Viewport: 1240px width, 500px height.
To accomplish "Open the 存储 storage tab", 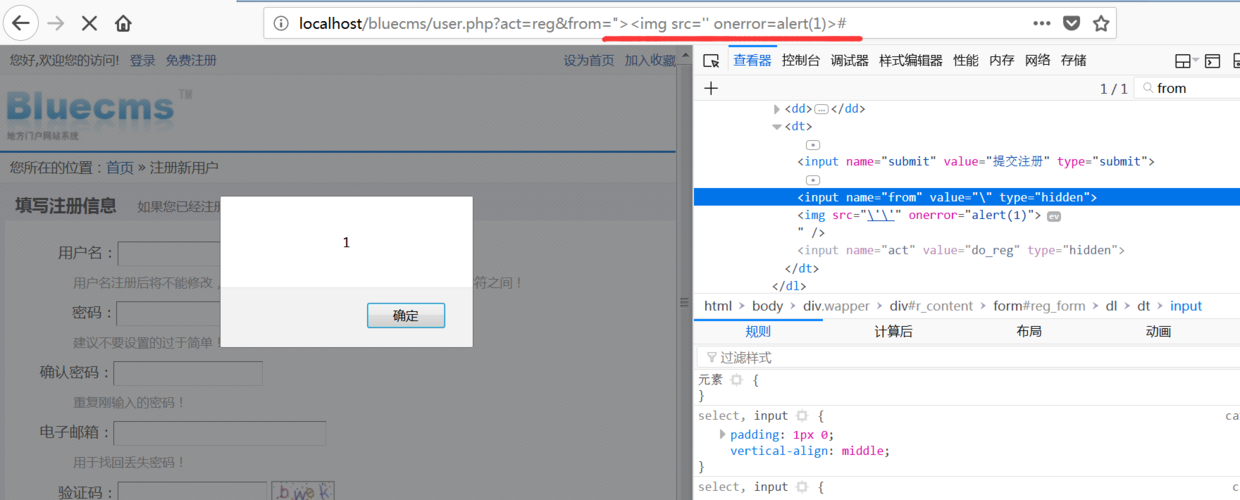I will pos(1073,60).
